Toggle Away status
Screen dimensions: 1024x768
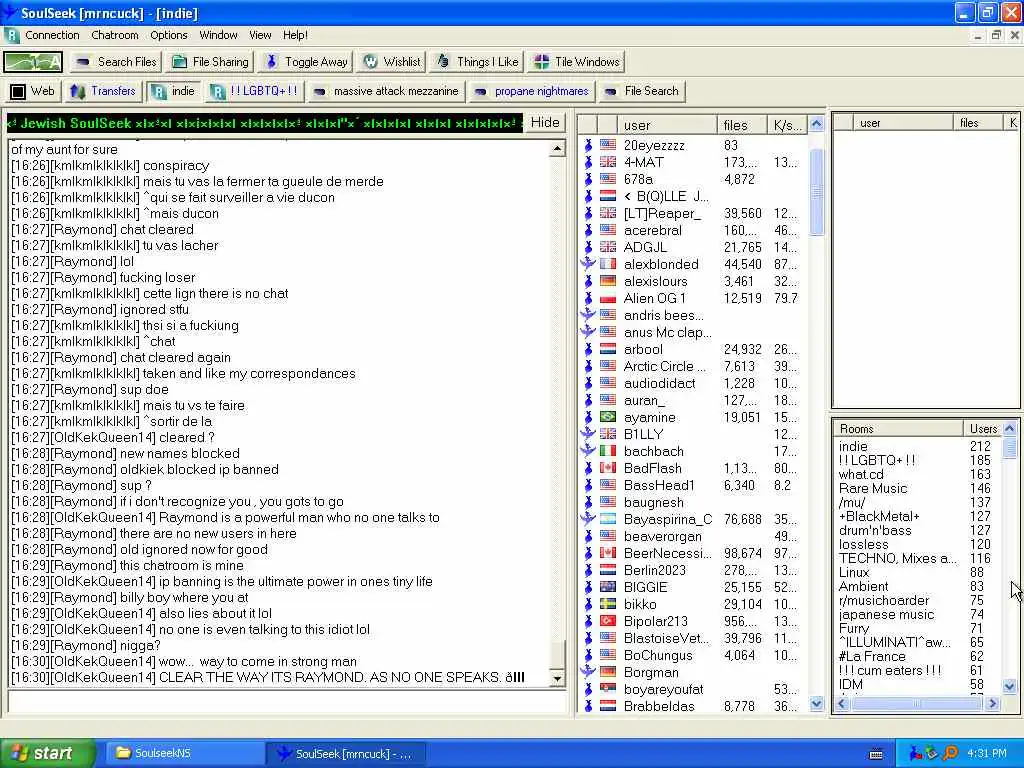click(306, 62)
